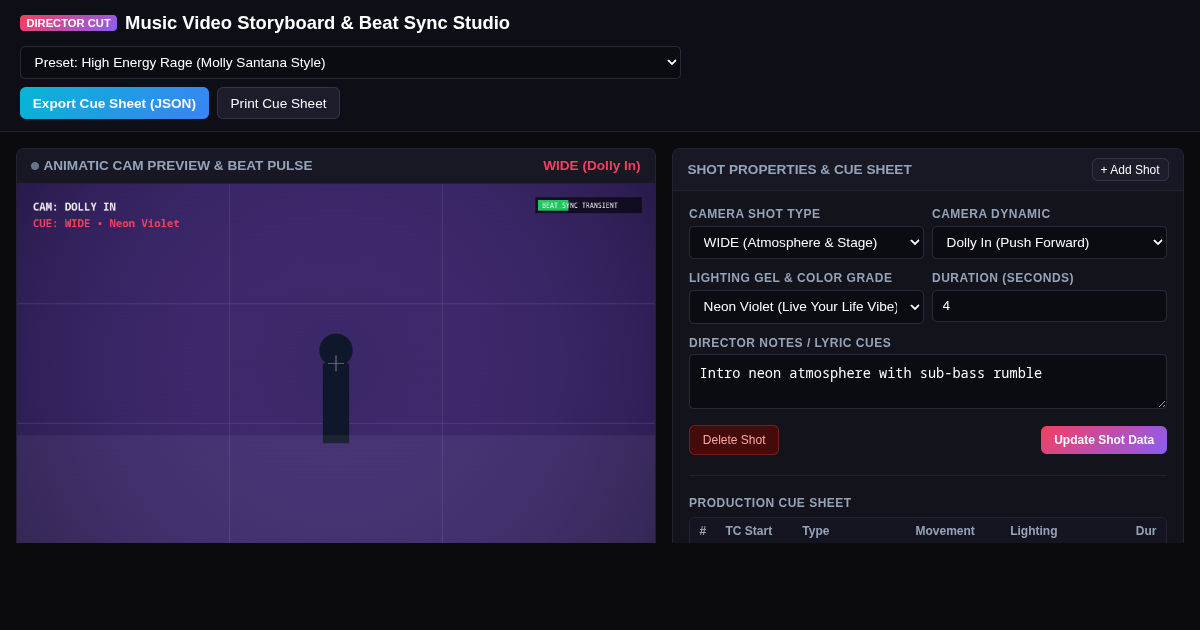The image size is (1200, 630).
Task: Click the Duration (Seconds) input field
Action: pos(1049,306)
